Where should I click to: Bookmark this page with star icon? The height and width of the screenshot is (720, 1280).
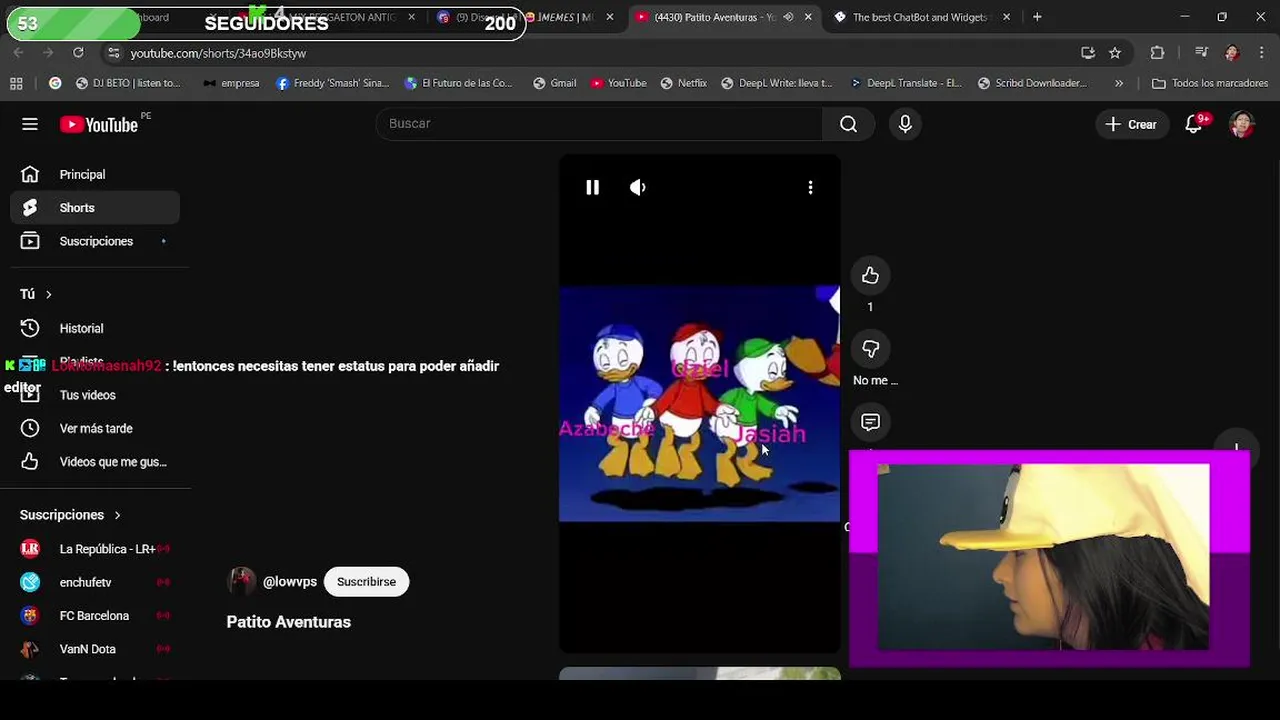tap(1115, 52)
